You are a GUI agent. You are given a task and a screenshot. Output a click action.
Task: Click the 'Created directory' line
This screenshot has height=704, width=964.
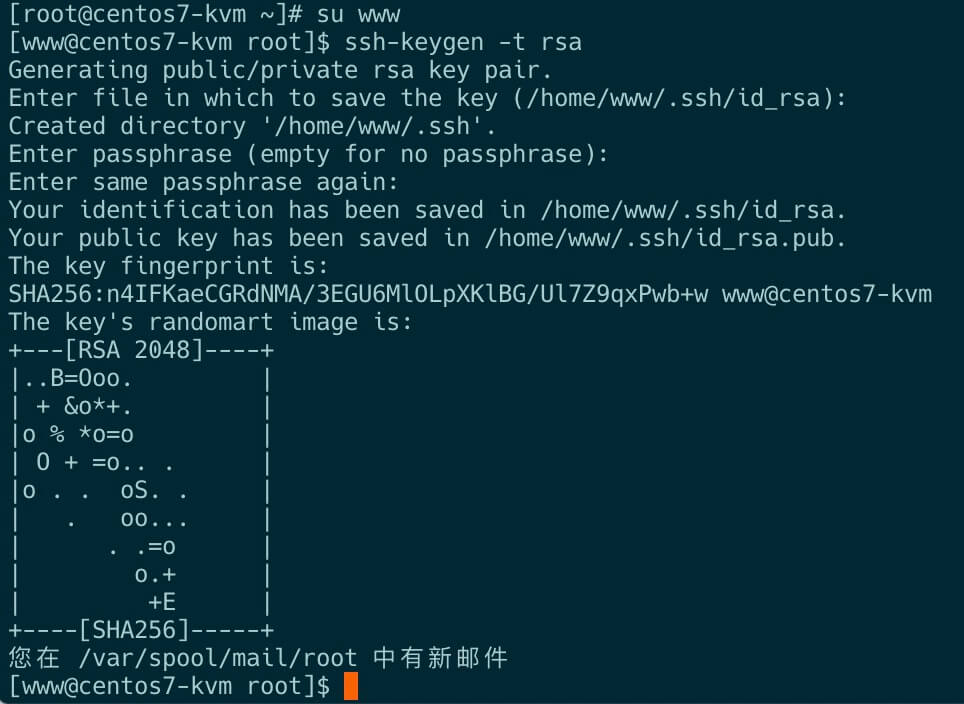tap(253, 126)
